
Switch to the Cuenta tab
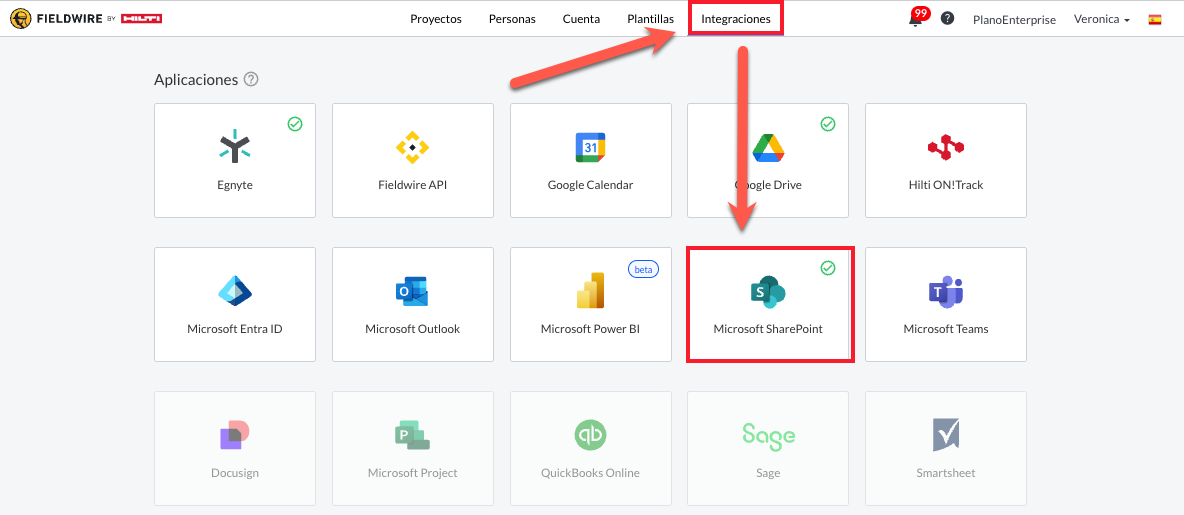(581, 20)
